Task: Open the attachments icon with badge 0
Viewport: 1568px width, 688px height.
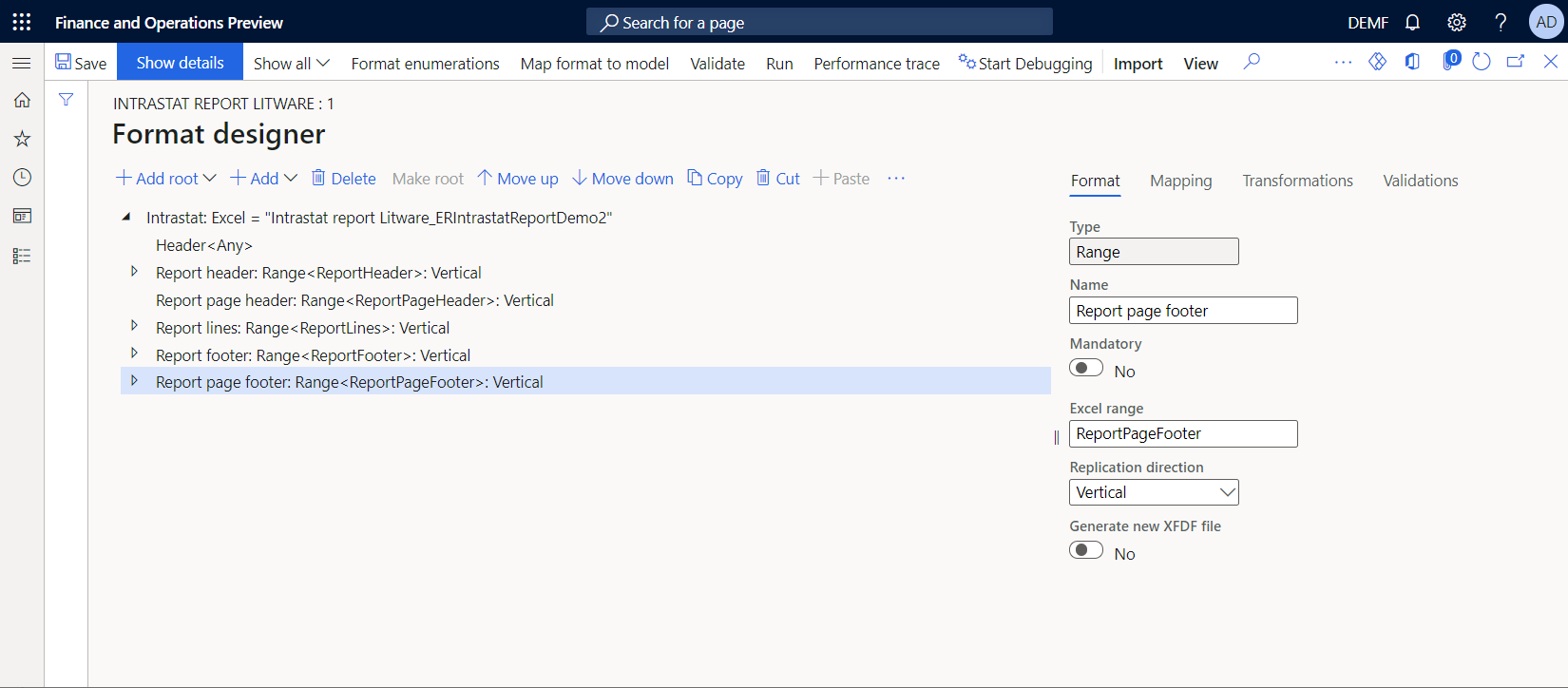Action: [x=1450, y=61]
